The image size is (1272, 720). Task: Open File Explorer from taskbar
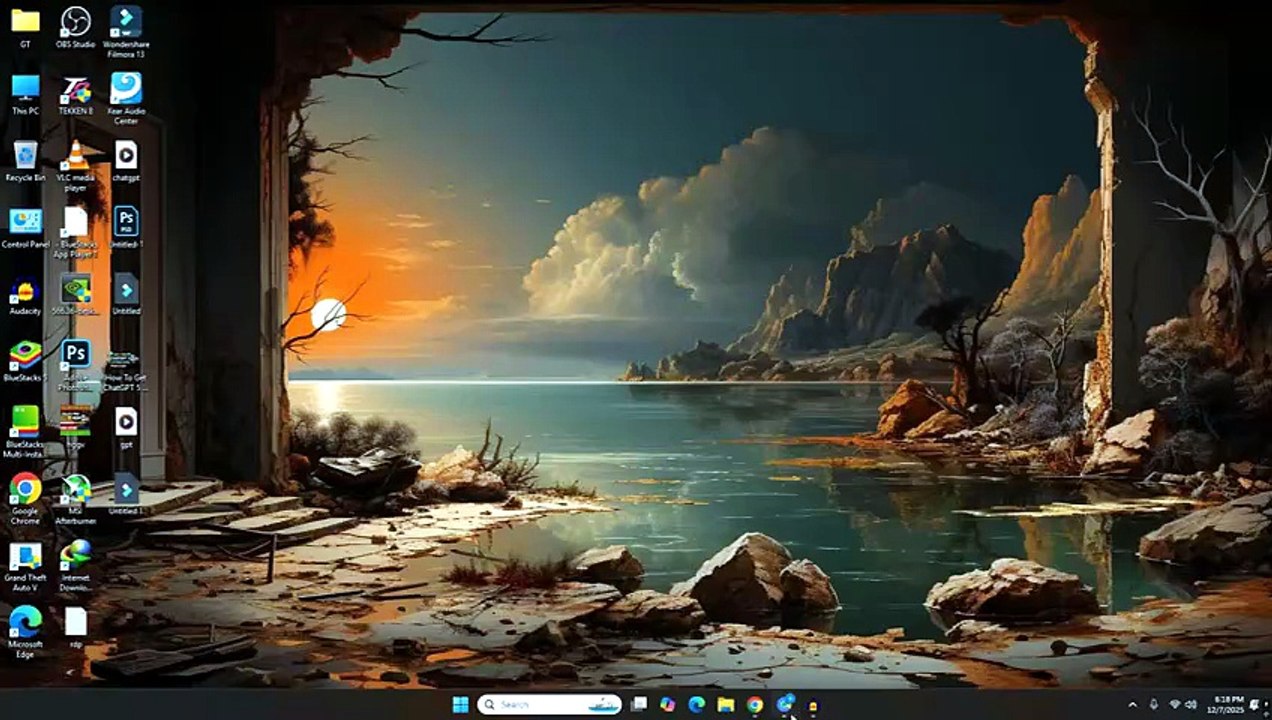coord(726,705)
